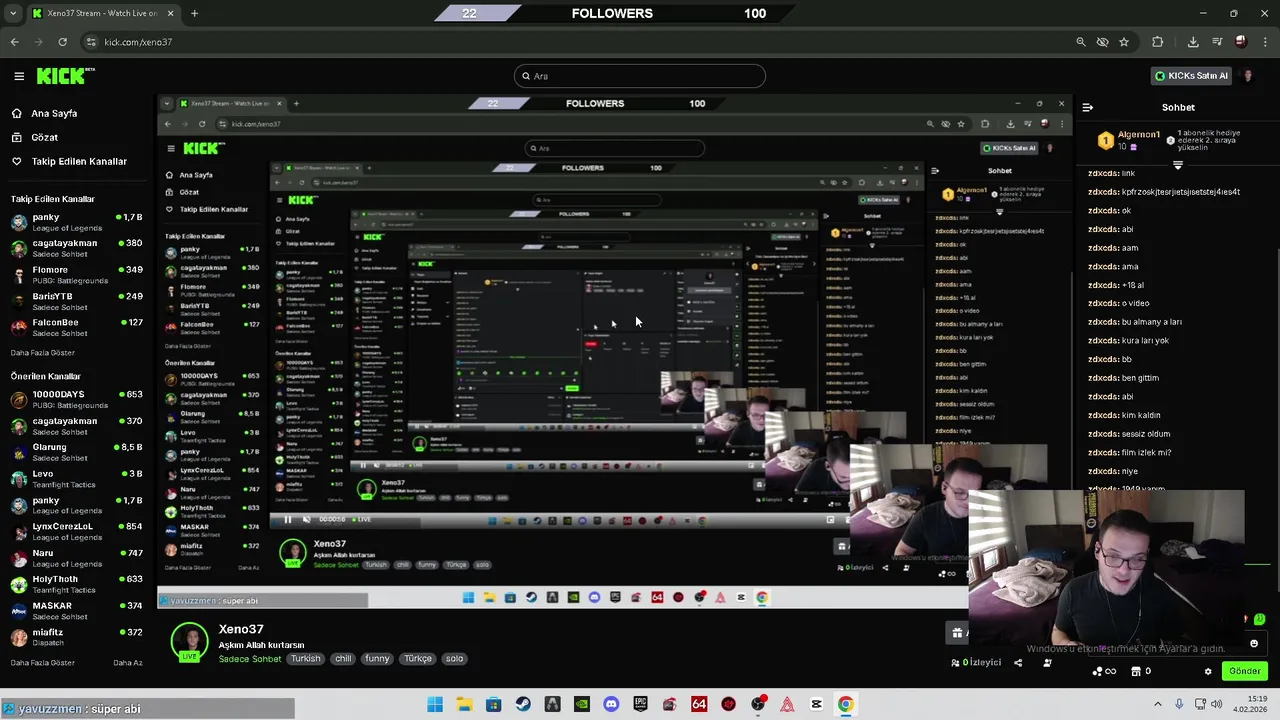Viewport: 1280px width, 720px height.
Task: Go back in Chrome browser
Action: (x=14, y=42)
